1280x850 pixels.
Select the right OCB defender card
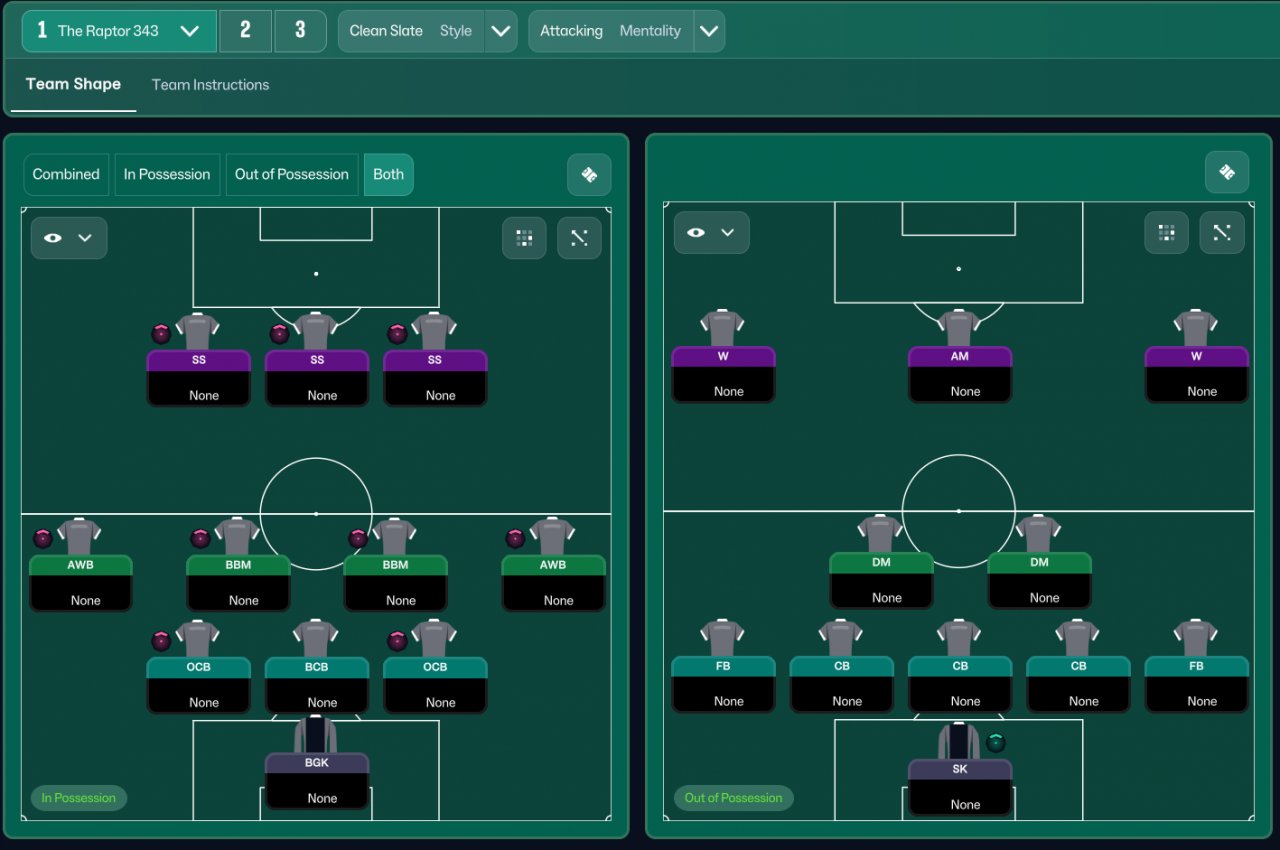coord(435,684)
